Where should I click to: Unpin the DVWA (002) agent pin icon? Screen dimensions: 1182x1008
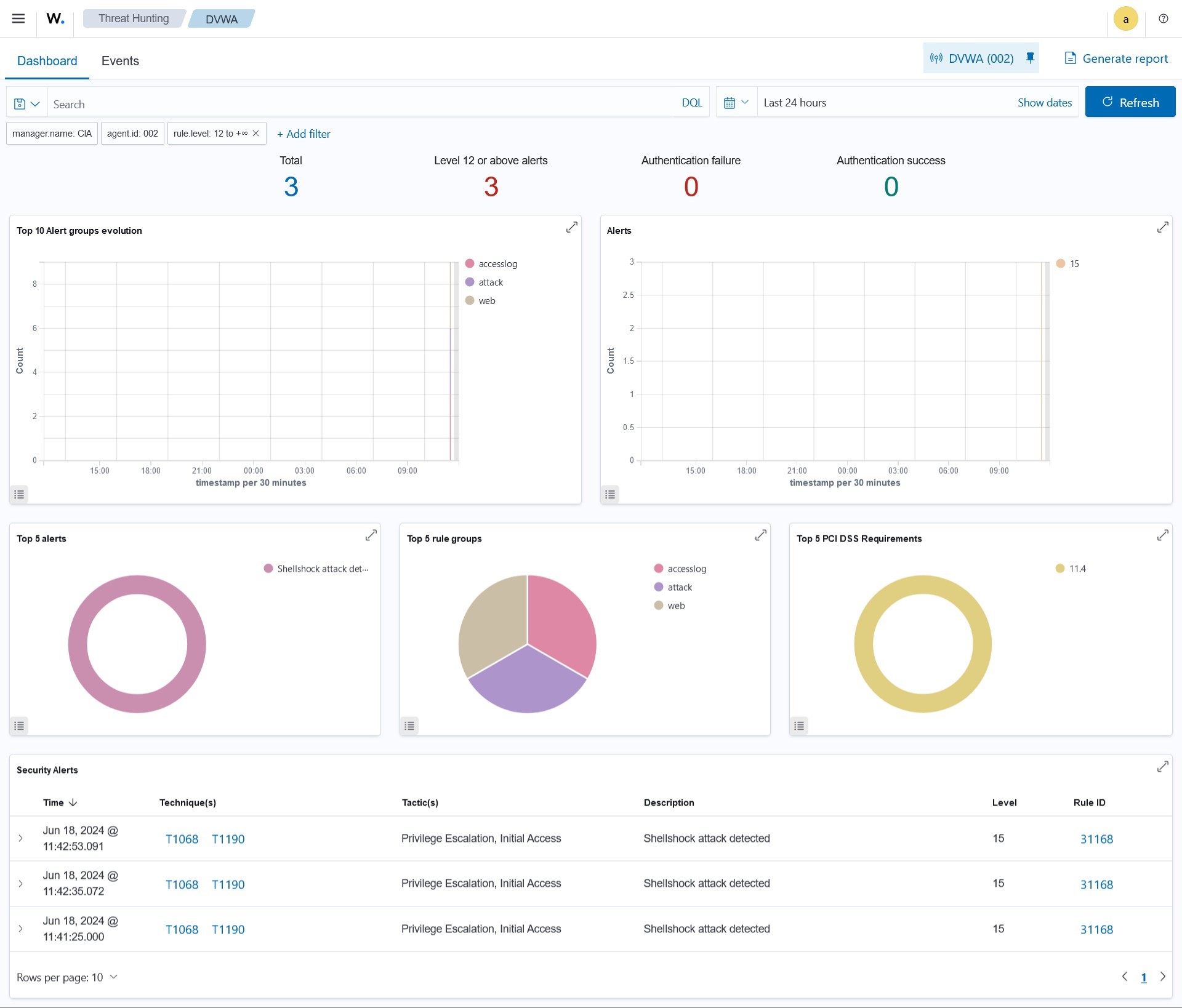pos(1030,58)
